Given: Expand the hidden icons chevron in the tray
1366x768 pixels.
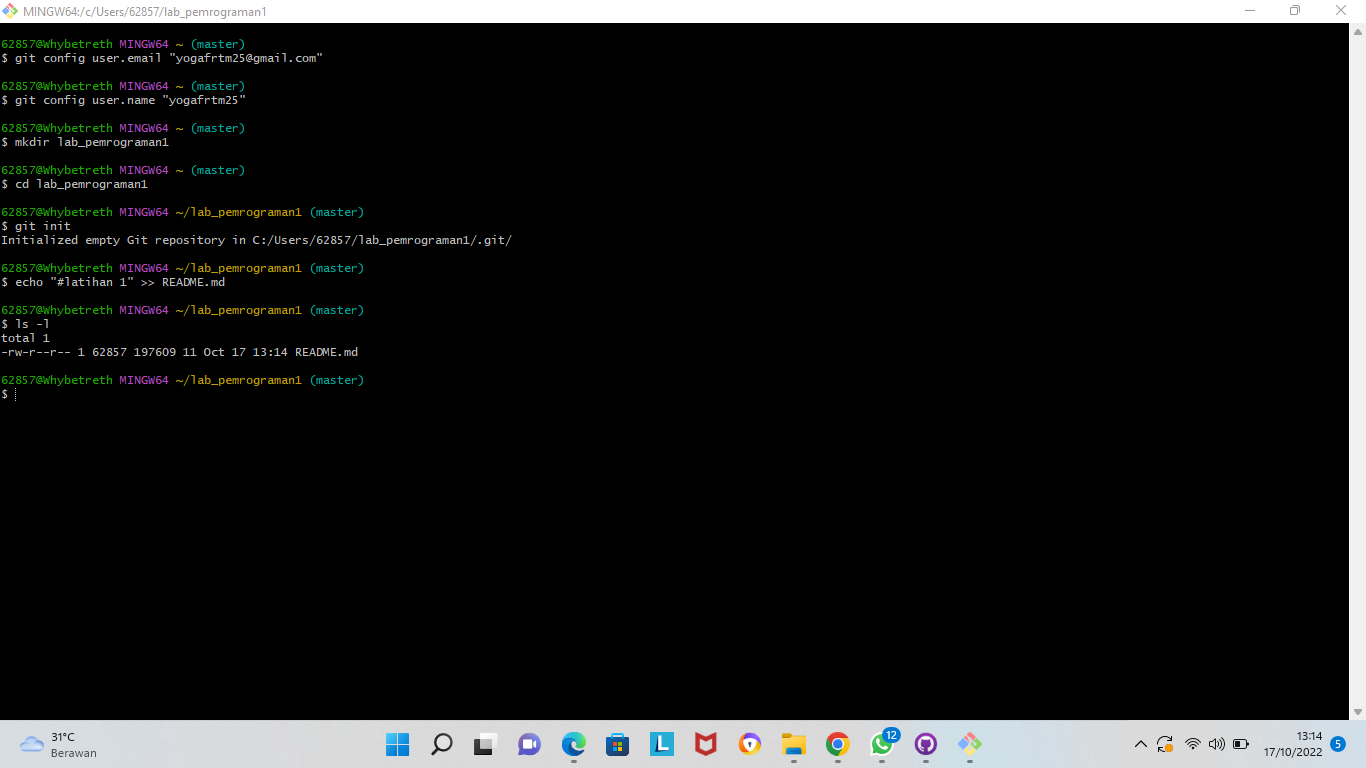Looking at the screenshot, I should pos(1140,744).
